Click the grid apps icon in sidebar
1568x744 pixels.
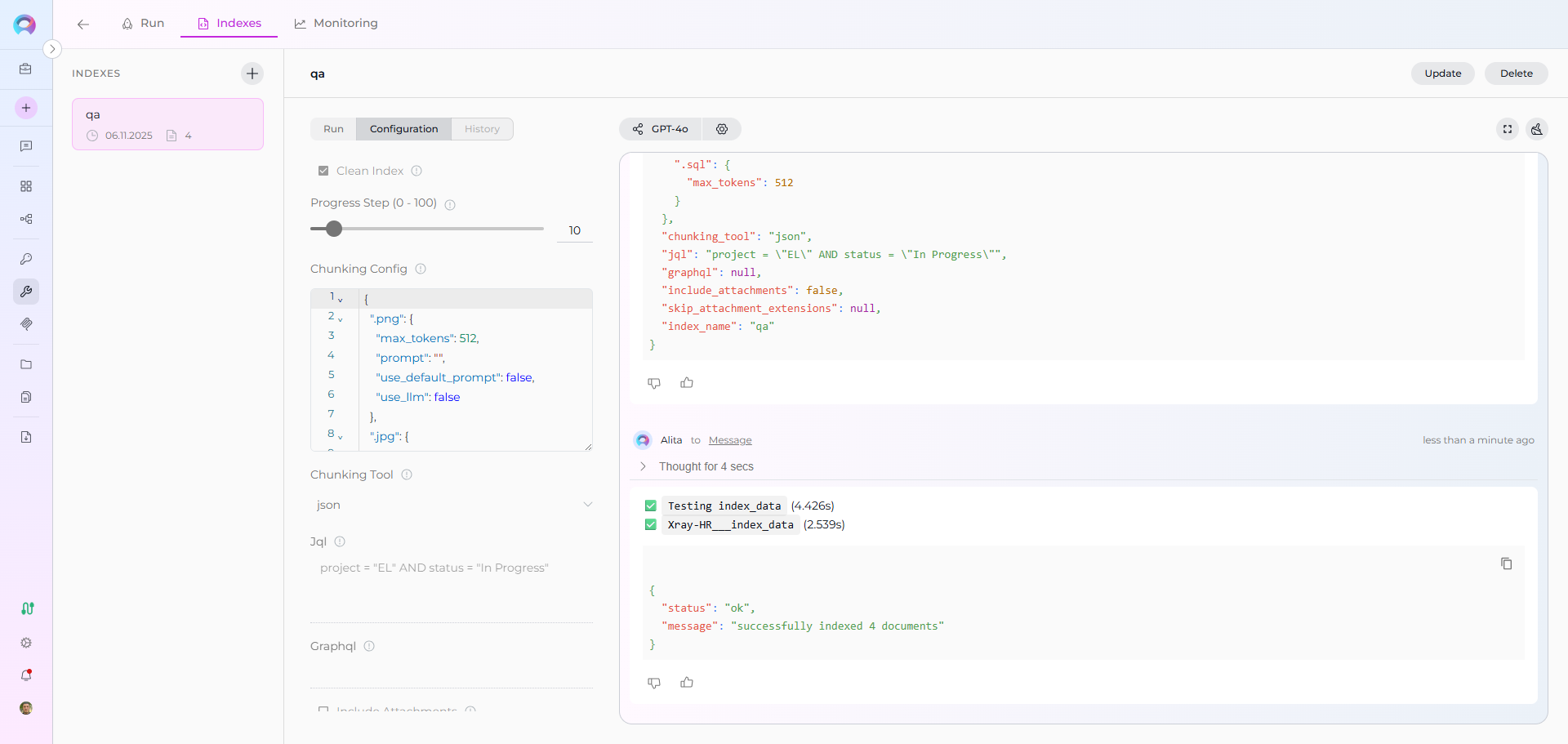(x=26, y=186)
